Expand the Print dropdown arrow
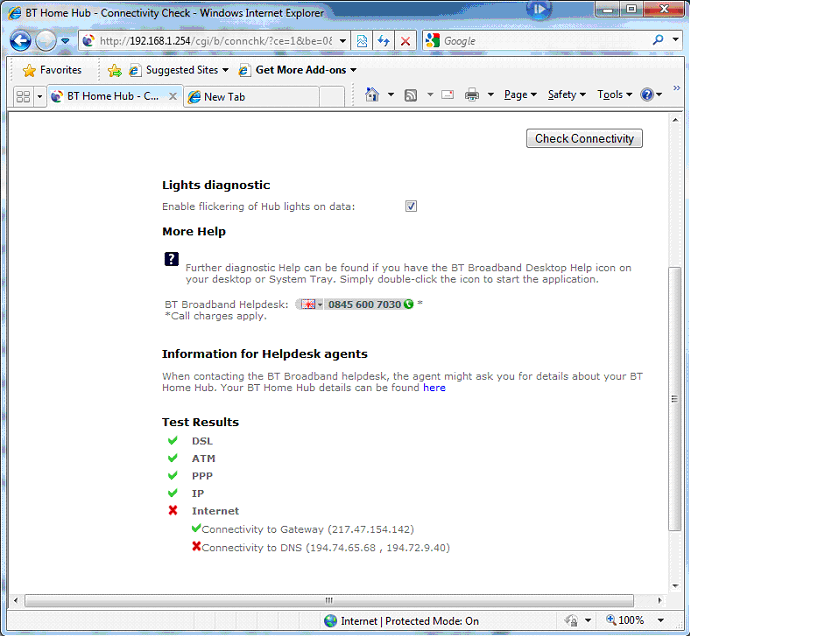The height and width of the screenshot is (636, 819). 490,95
